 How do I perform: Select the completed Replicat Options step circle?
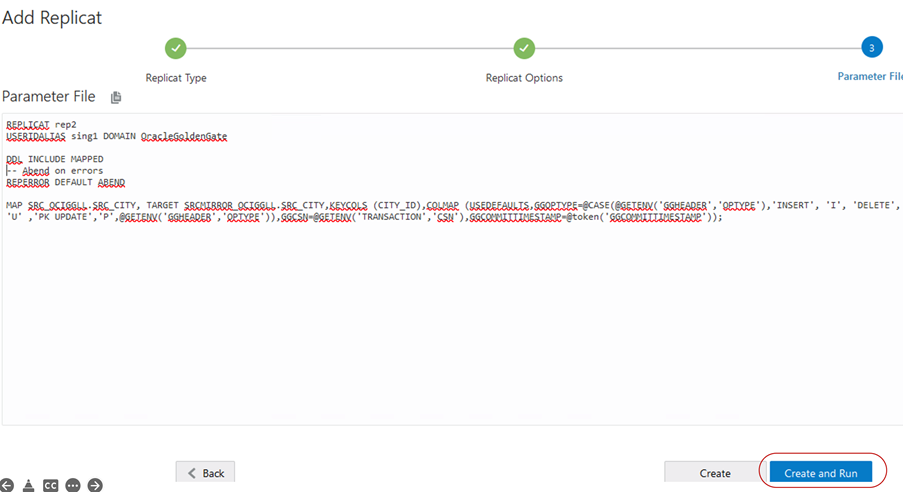point(524,48)
